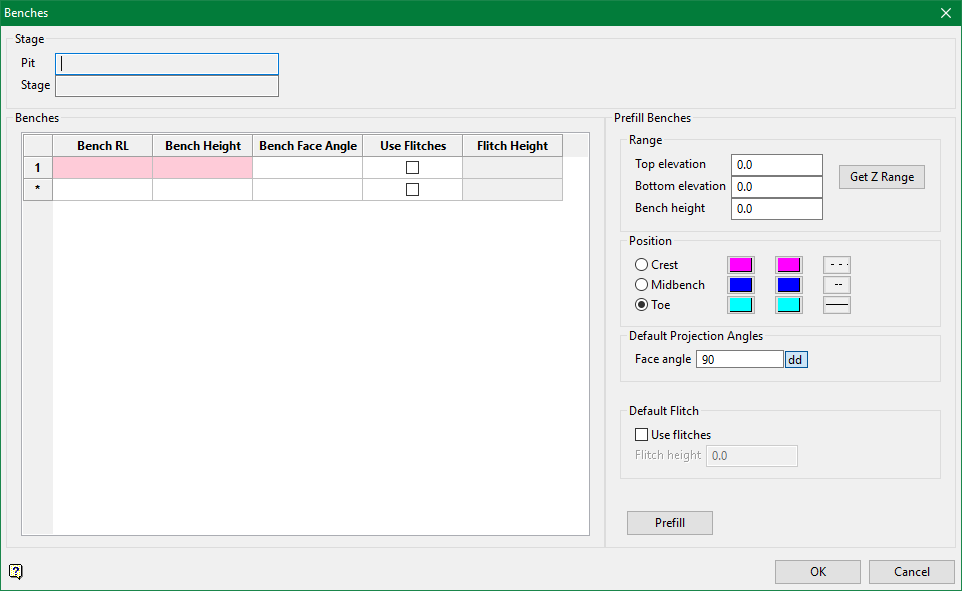Image resolution: width=962 pixels, height=591 pixels.
Task: Pick the first cyan Toe color swatch
Action: pos(741,305)
